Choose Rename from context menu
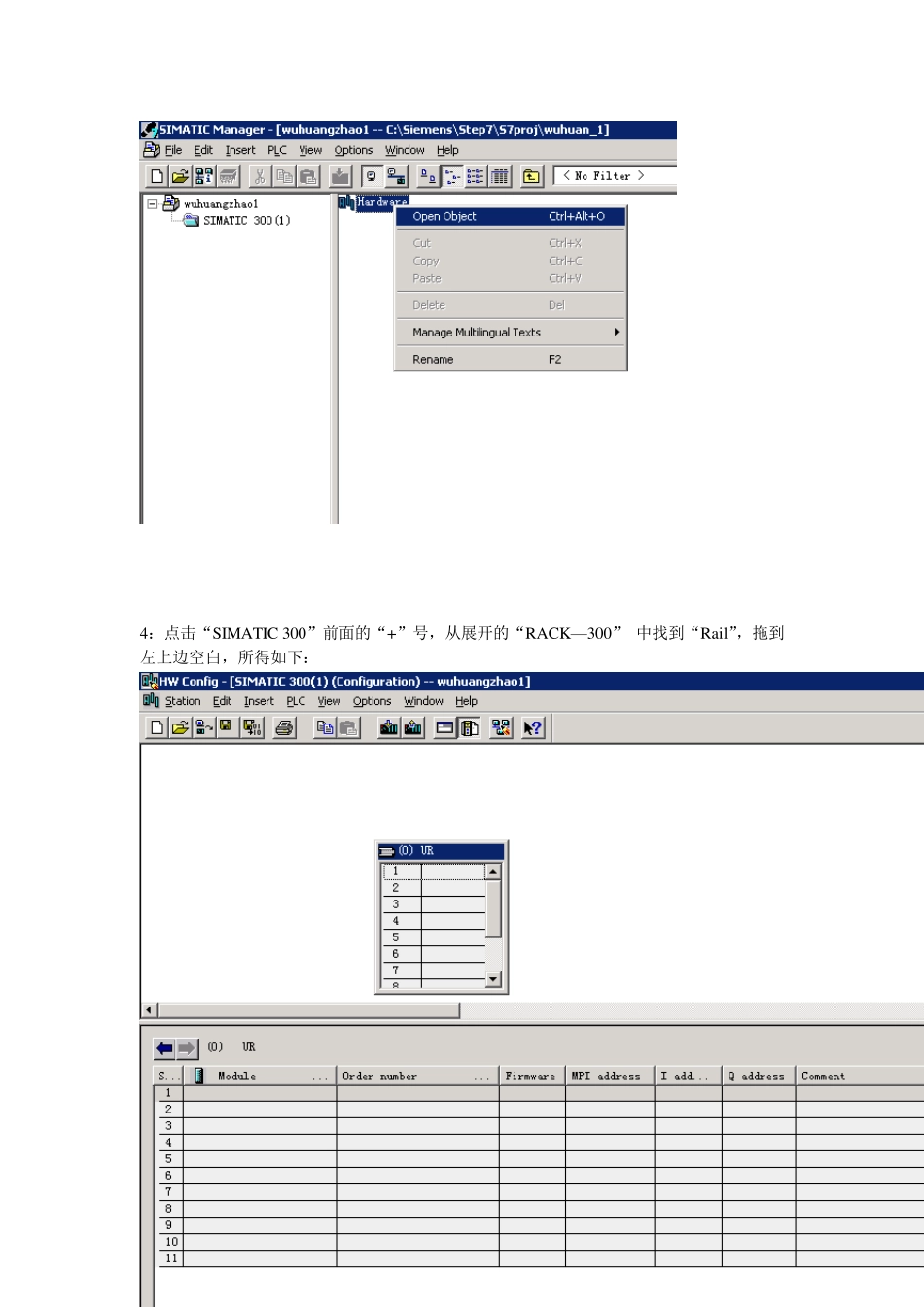The width and height of the screenshot is (924, 1307). [x=510, y=360]
